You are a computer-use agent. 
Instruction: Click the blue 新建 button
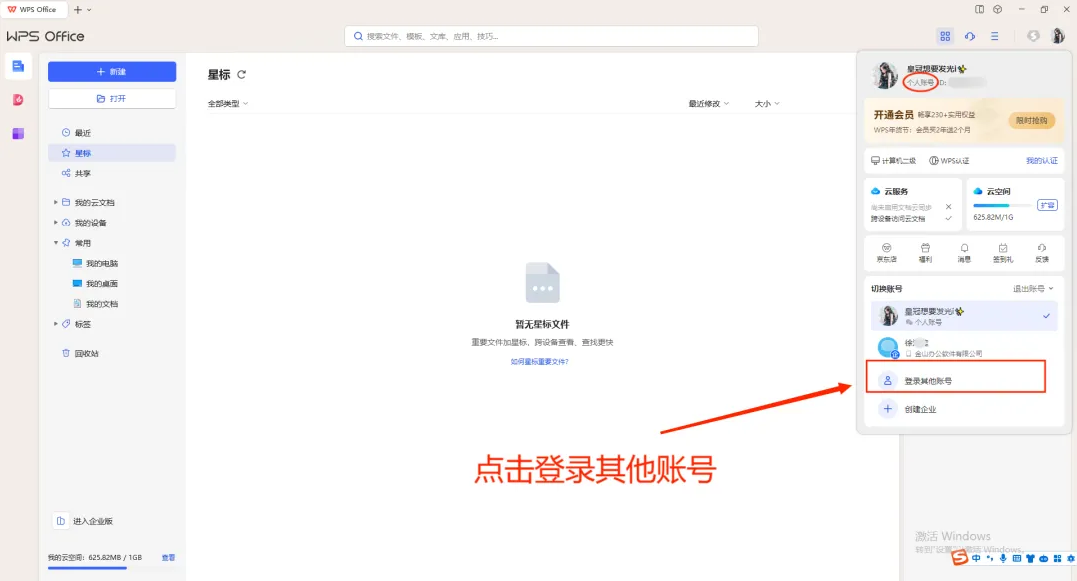click(112, 72)
